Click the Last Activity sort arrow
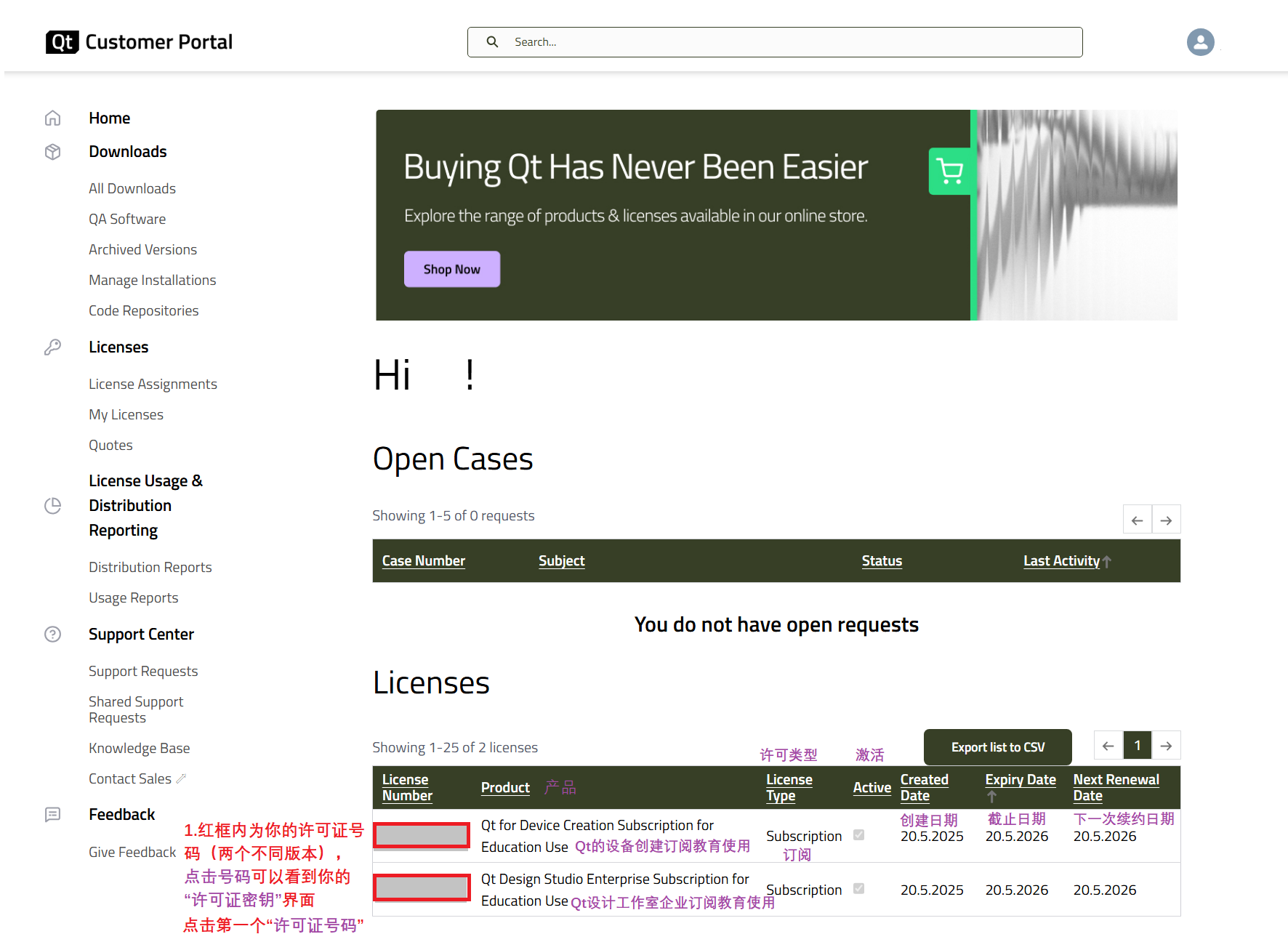Viewport: 1288px width, 942px height. pyautogui.click(x=1107, y=561)
